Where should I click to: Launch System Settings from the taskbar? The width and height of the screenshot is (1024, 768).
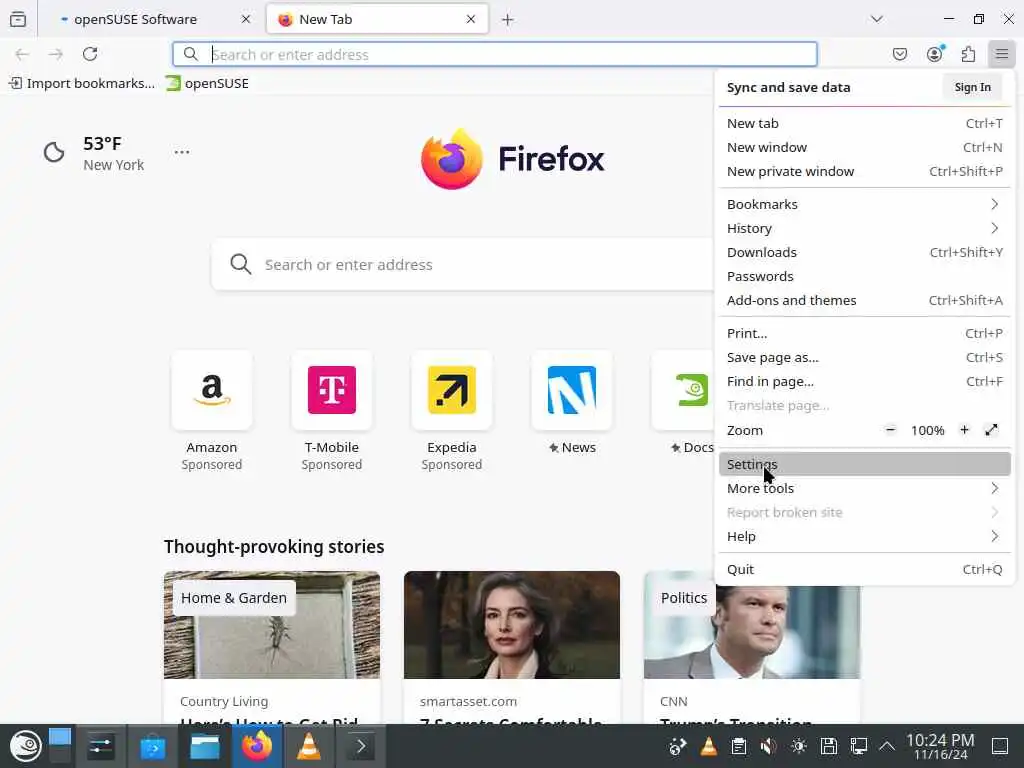click(101, 746)
